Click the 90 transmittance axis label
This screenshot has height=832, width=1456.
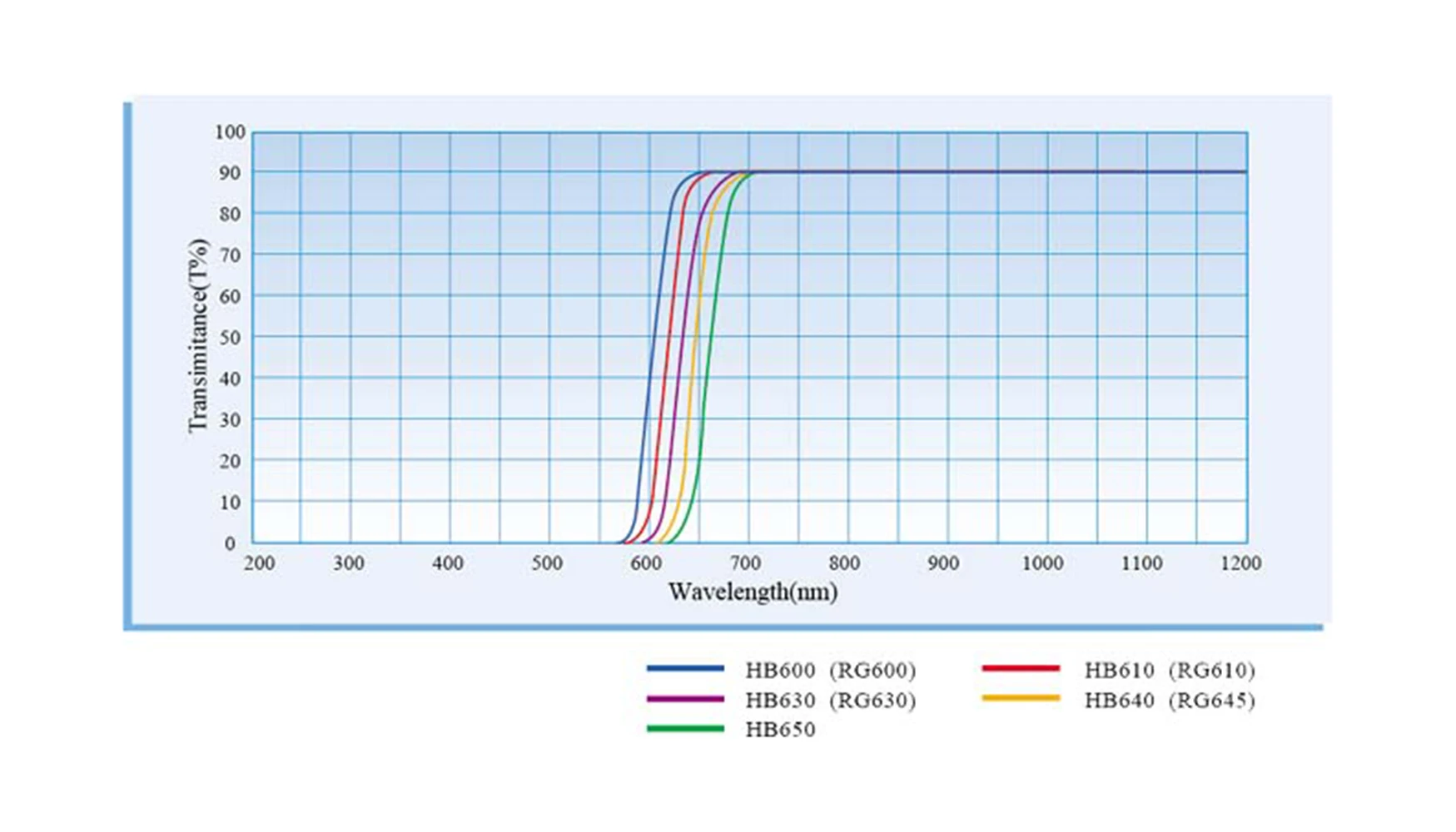click(231, 173)
